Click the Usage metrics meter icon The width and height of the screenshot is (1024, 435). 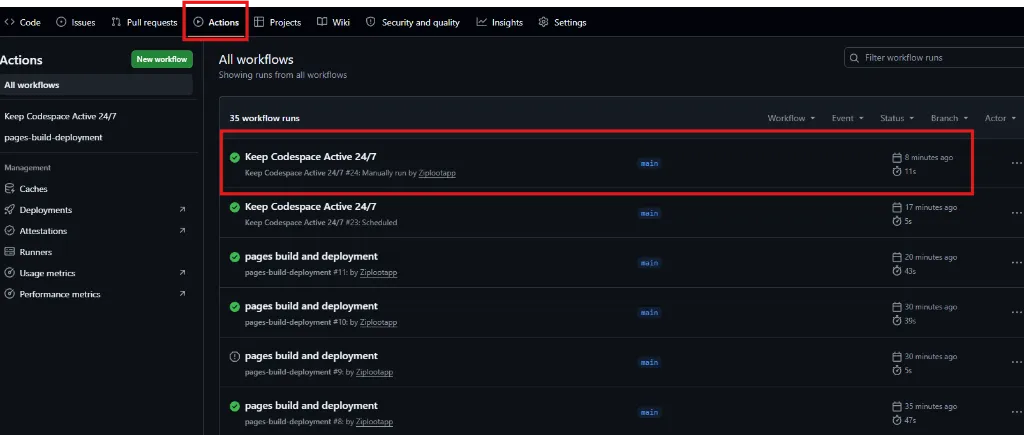[9, 273]
